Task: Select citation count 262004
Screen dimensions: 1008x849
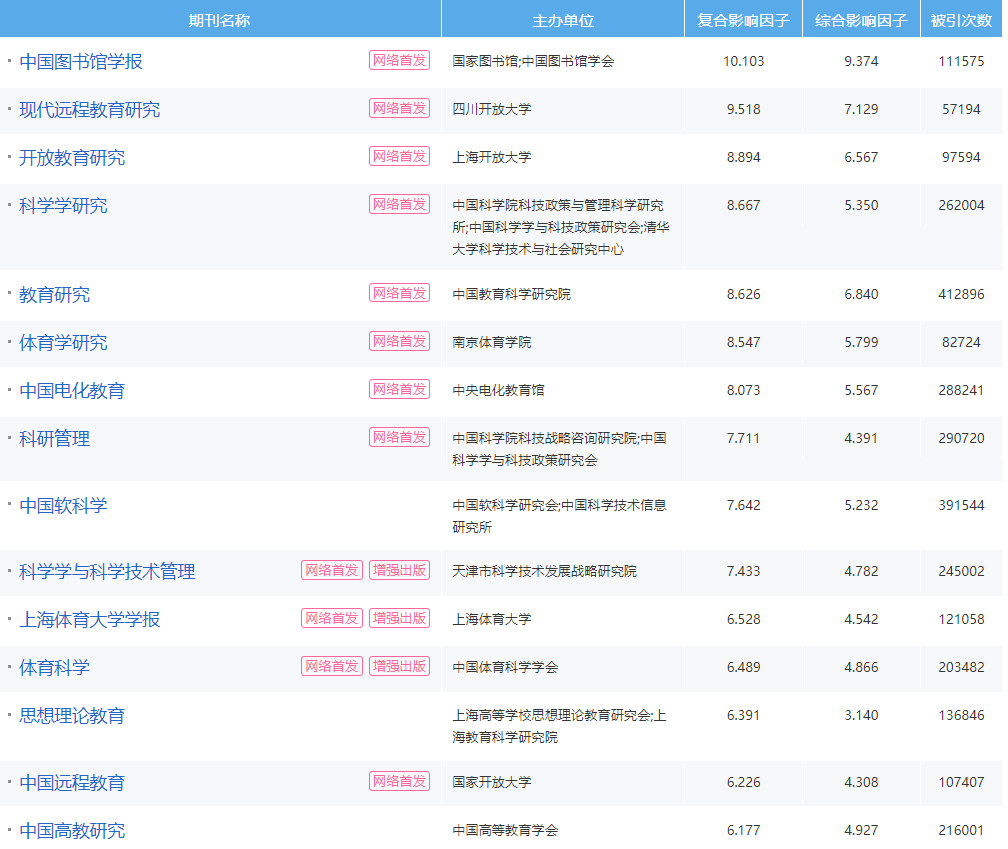Action: tap(962, 205)
